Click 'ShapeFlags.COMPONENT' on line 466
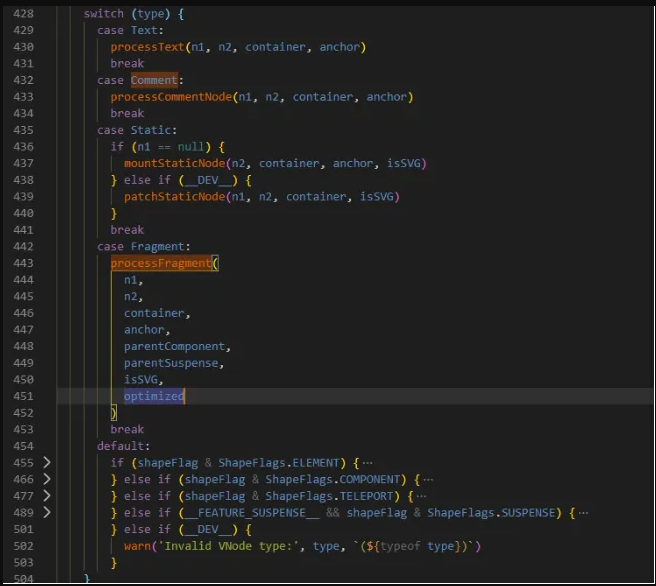Screen dimensions: 656x586 (333, 480)
